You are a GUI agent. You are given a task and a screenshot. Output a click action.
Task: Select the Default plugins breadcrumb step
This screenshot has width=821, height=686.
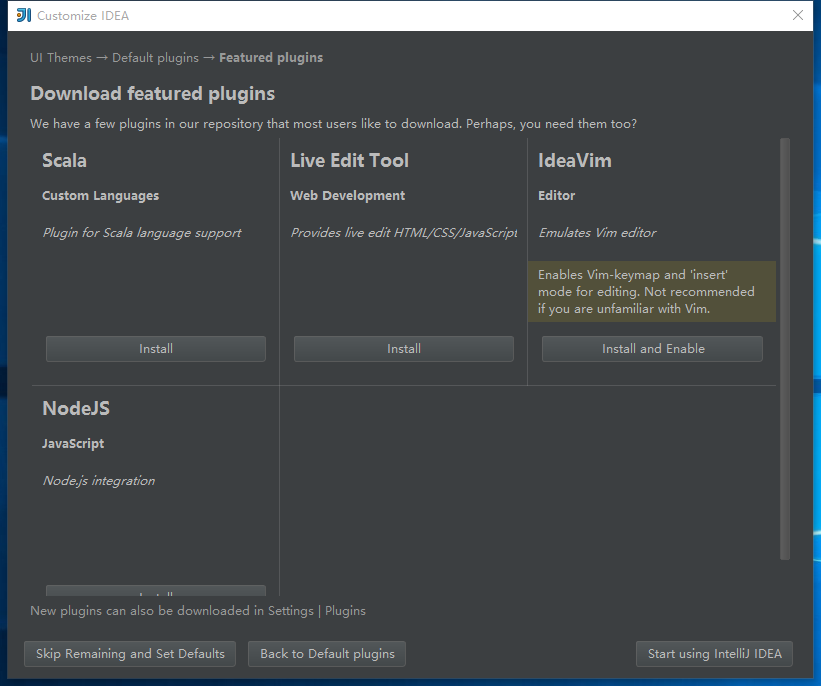(x=156, y=58)
